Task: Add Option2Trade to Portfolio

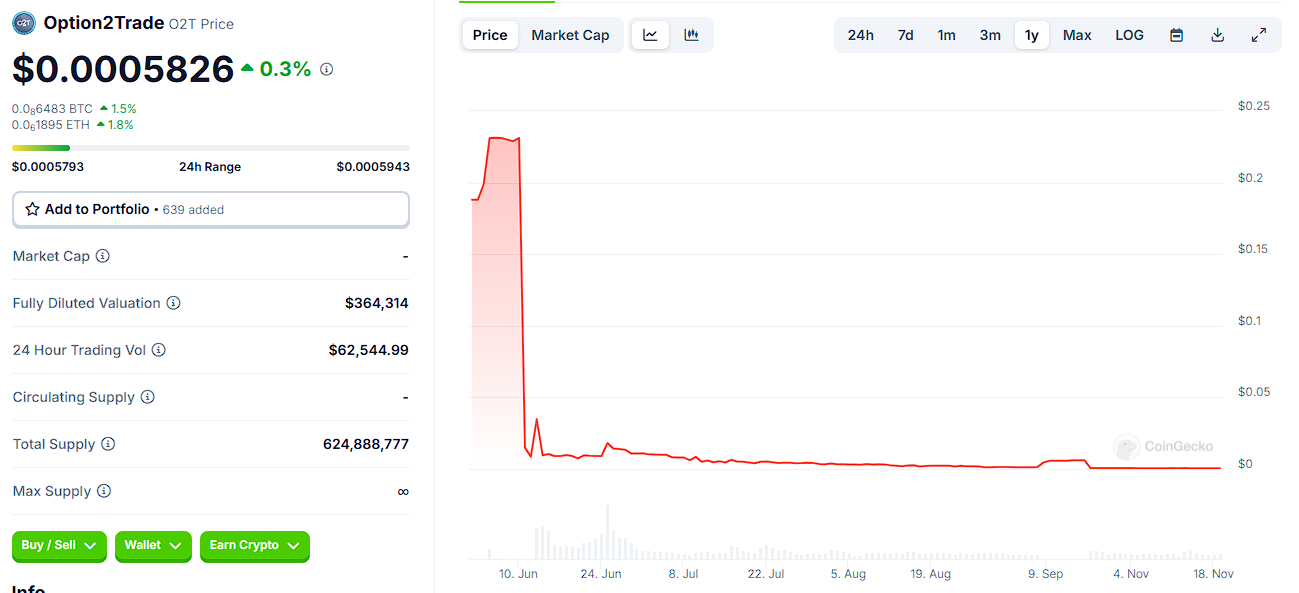Action: [210, 210]
